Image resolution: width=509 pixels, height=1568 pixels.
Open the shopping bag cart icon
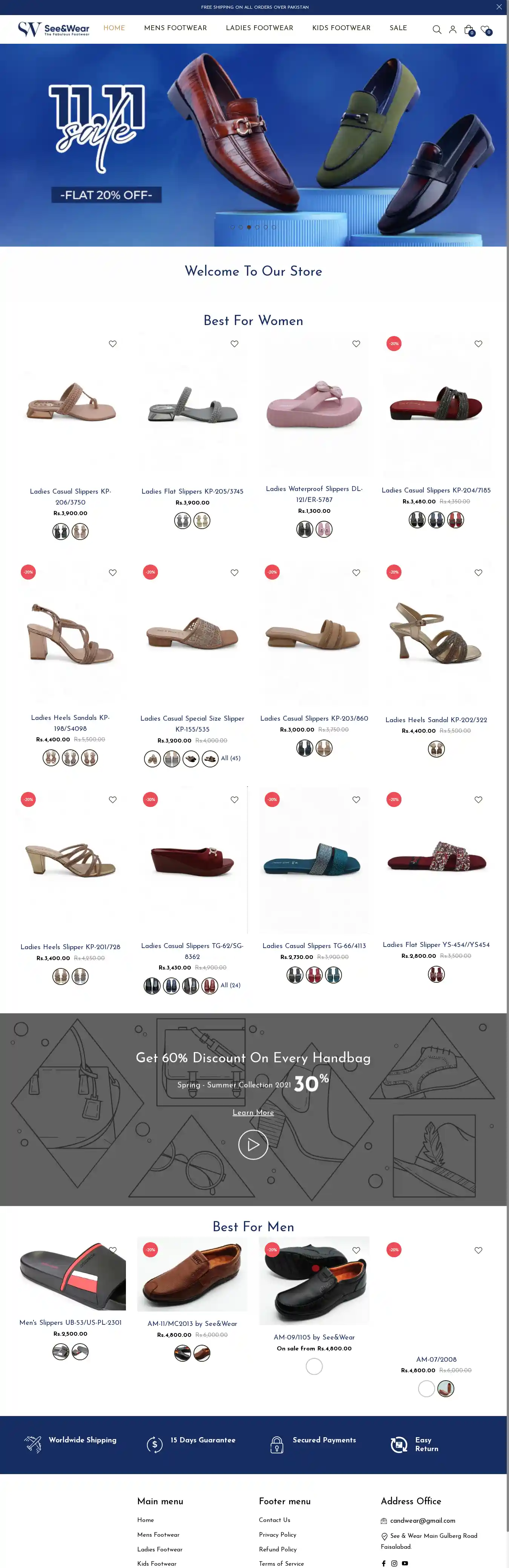[x=469, y=30]
